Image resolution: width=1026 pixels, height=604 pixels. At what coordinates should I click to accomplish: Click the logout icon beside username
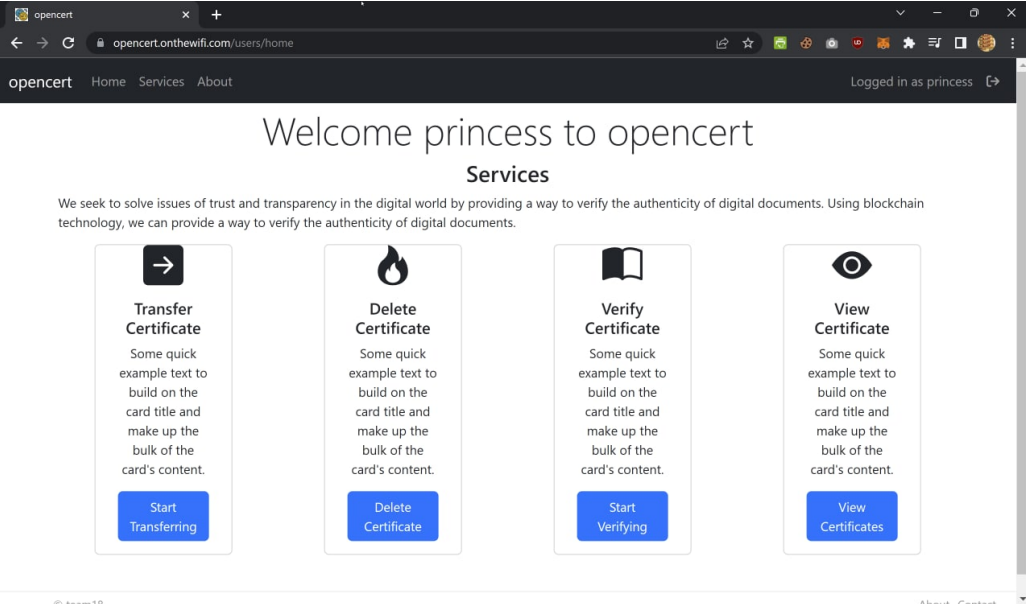pyautogui.click(x=992, y=82)
